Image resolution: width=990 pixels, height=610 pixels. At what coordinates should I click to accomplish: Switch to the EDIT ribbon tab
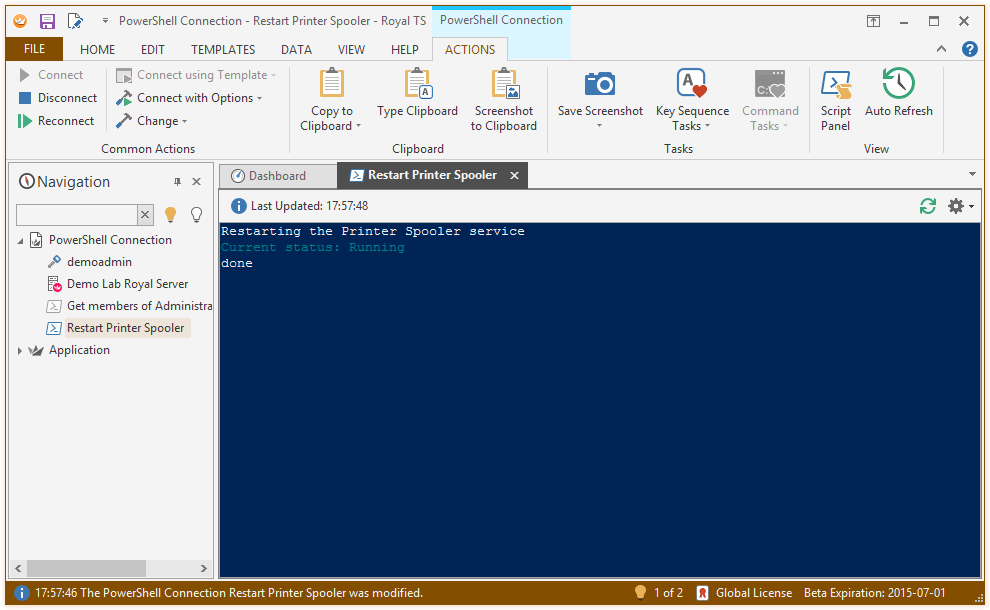(x=153, y=50)
